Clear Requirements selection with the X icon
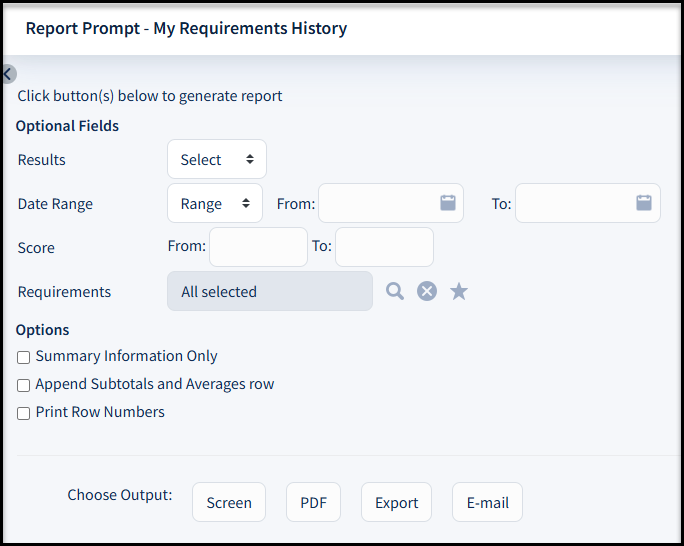Screen dimensions: 684x546 [427, 291]
